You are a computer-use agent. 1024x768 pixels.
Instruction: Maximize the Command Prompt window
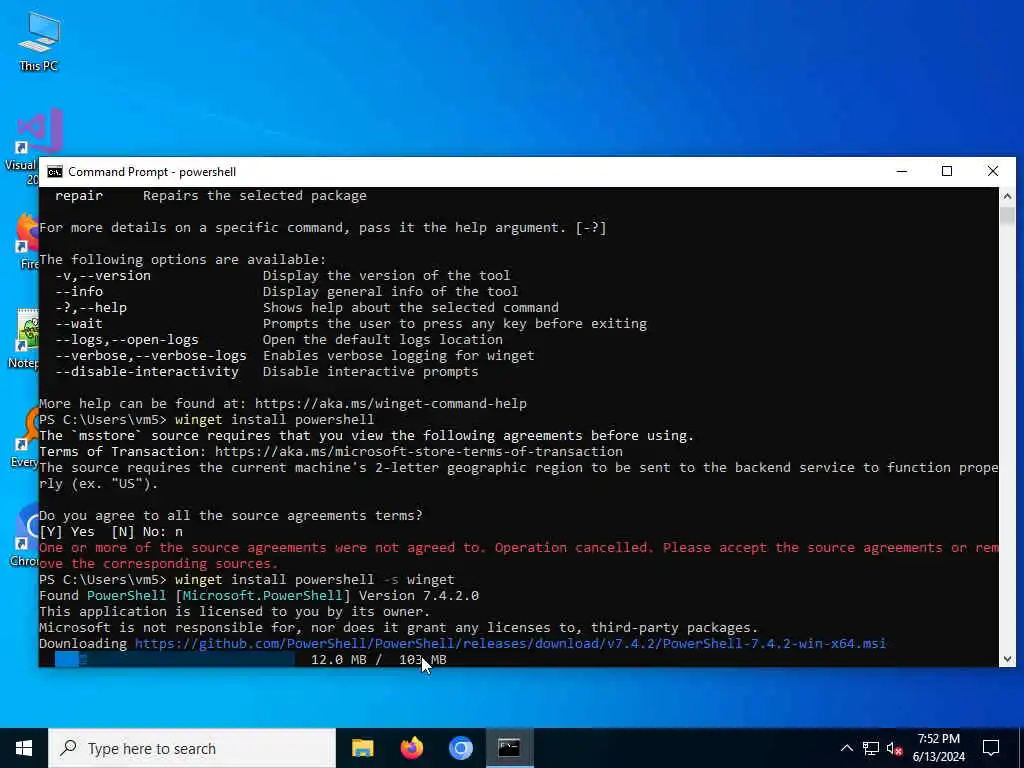pyautogui.click(x=947, y=171)
